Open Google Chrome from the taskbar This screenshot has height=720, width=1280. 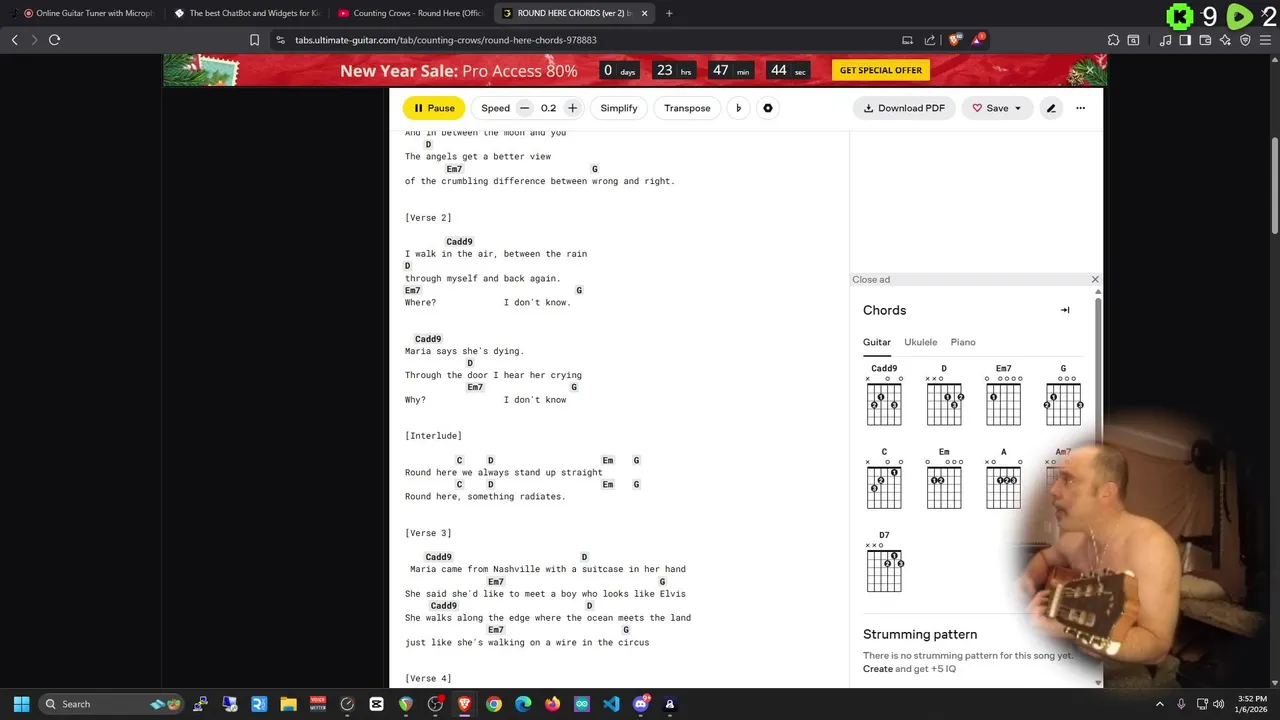click(494, 704)
